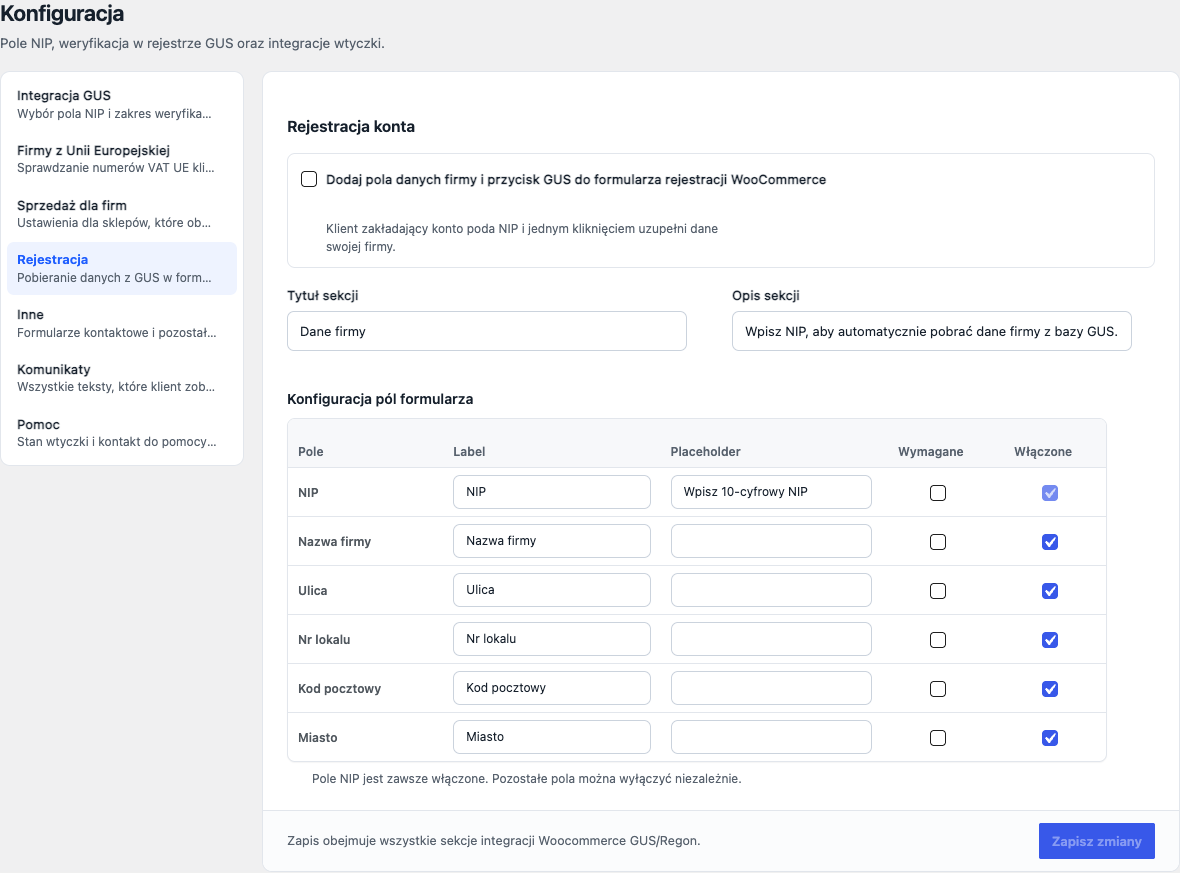Edit the Nazwa firmy label field
This screenshot has width=1180, height=873.
[552, 541]
